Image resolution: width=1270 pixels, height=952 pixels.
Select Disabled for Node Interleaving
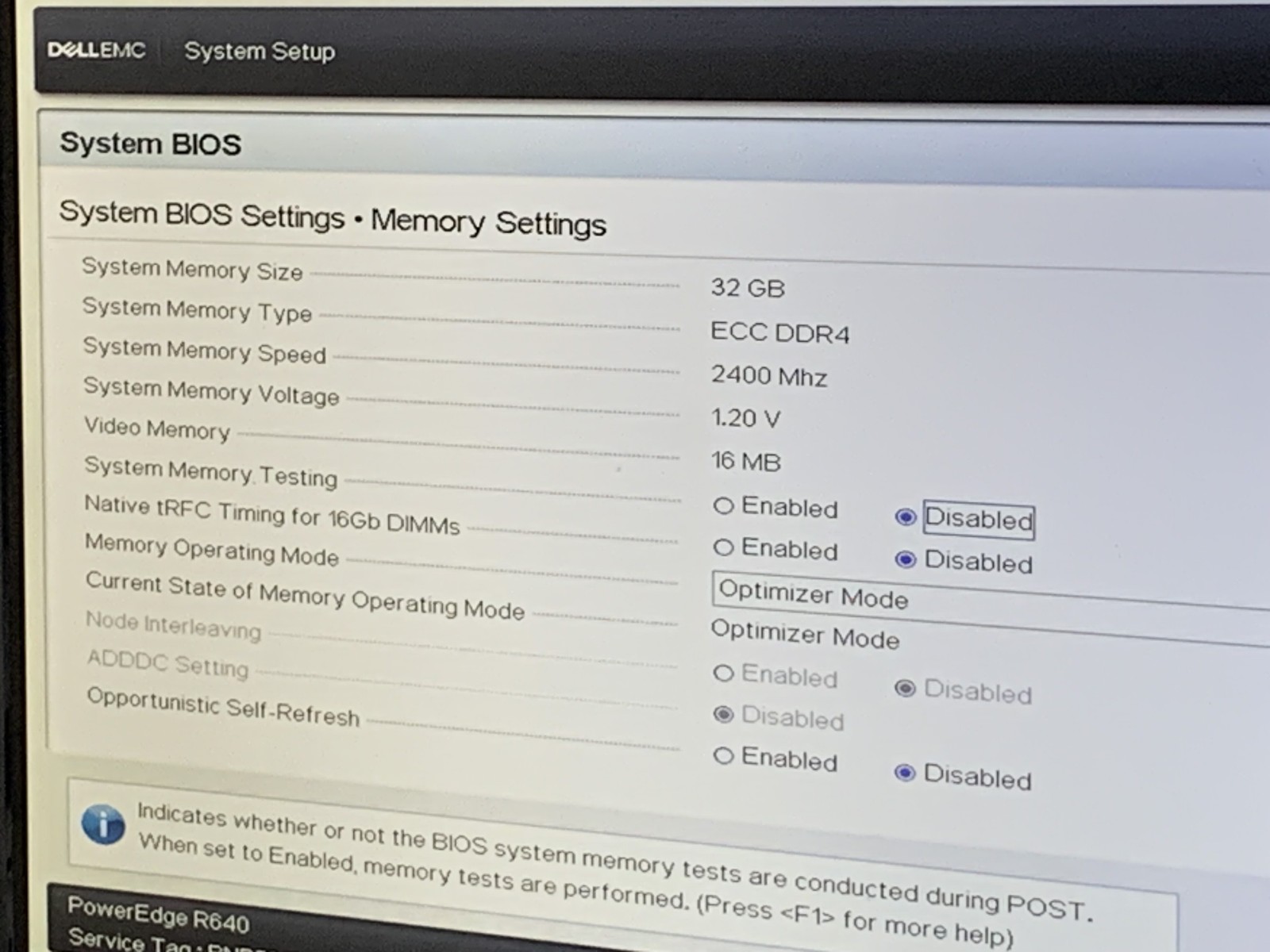[x=905, y=688]
